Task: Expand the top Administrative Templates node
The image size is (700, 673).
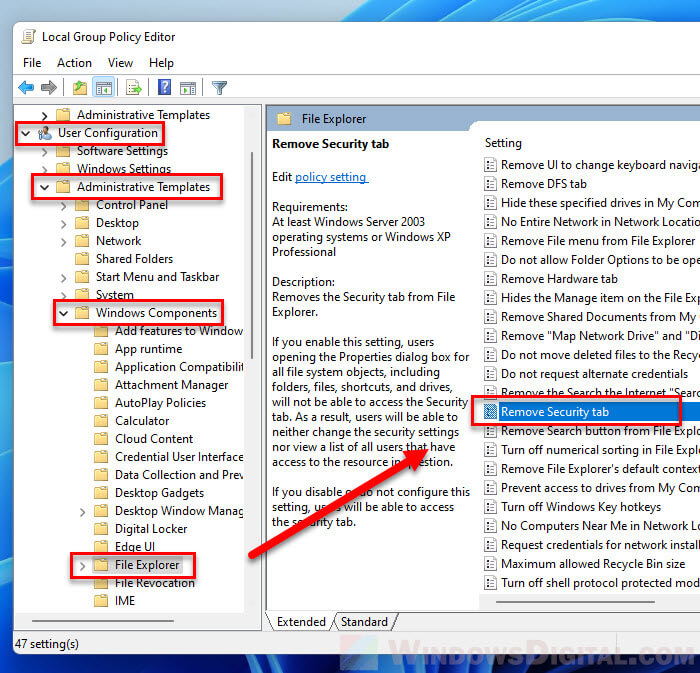Action: [x=44, y=116]
